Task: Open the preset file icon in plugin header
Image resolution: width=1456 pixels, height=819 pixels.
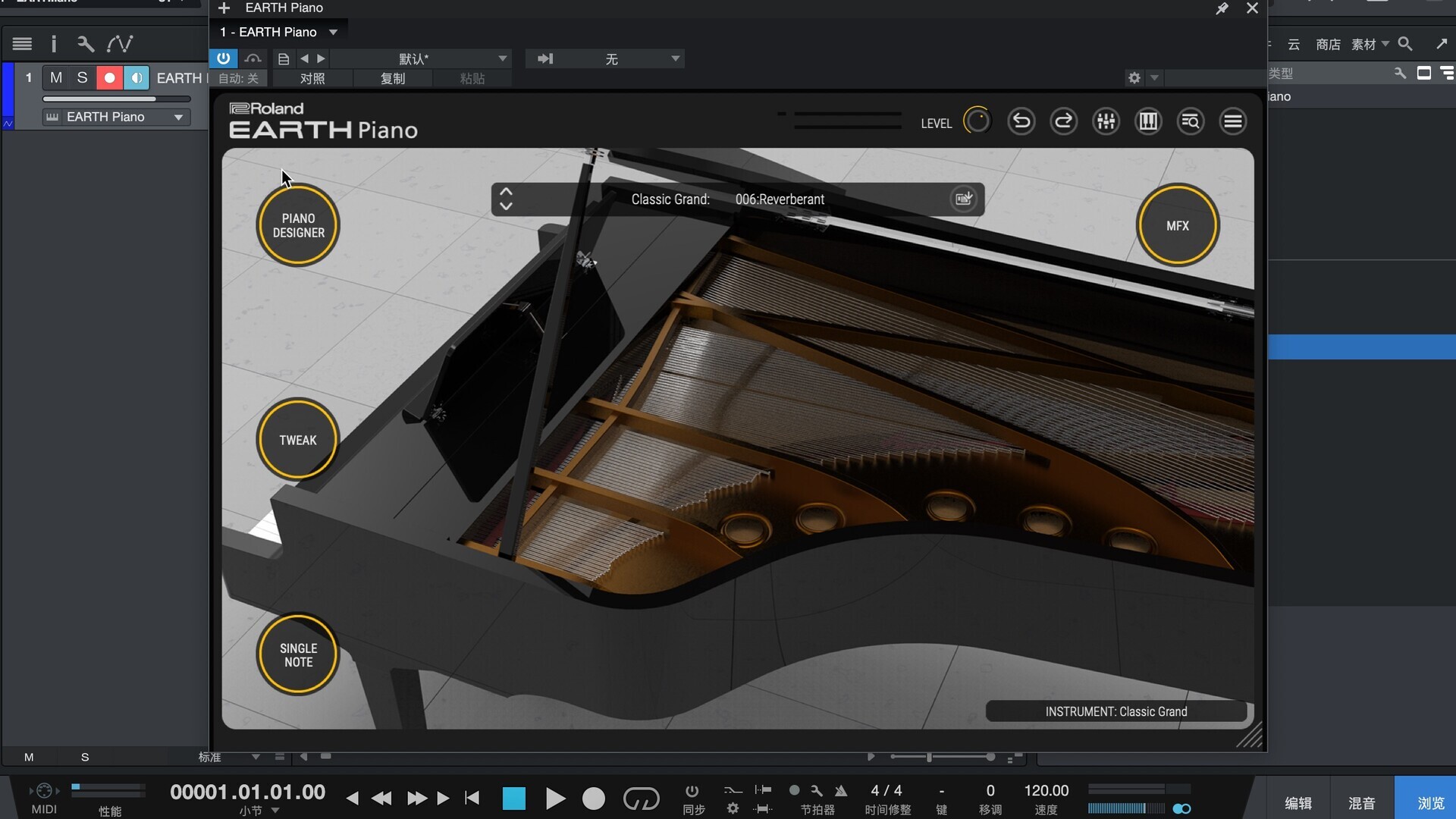Action: (x=283, y=58)
